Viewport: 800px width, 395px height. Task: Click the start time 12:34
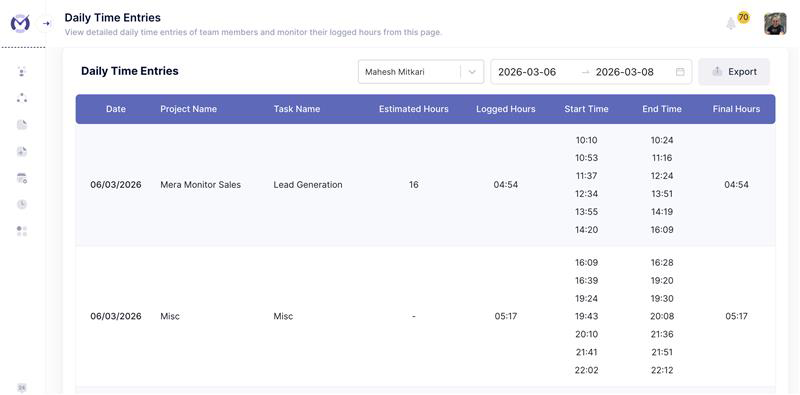[x=586, y=193]
